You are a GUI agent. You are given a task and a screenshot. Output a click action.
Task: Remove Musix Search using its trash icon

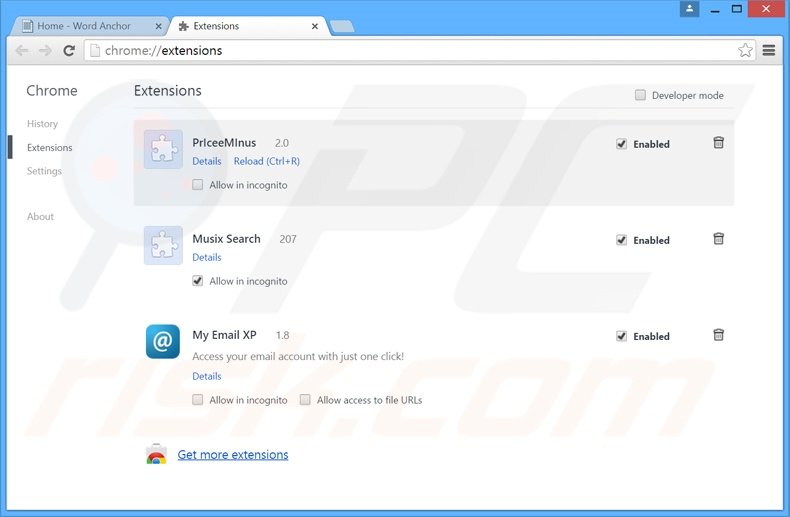[718, 239]
